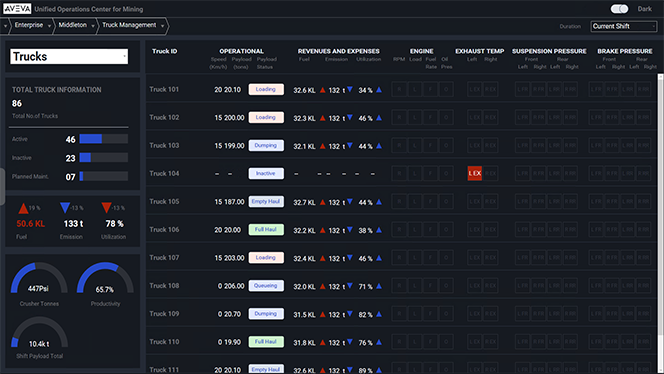Screen dimensions: 664x374
Task: Expand the Middleton breadcrumb dropdown arrow
Action: (93, 26)
